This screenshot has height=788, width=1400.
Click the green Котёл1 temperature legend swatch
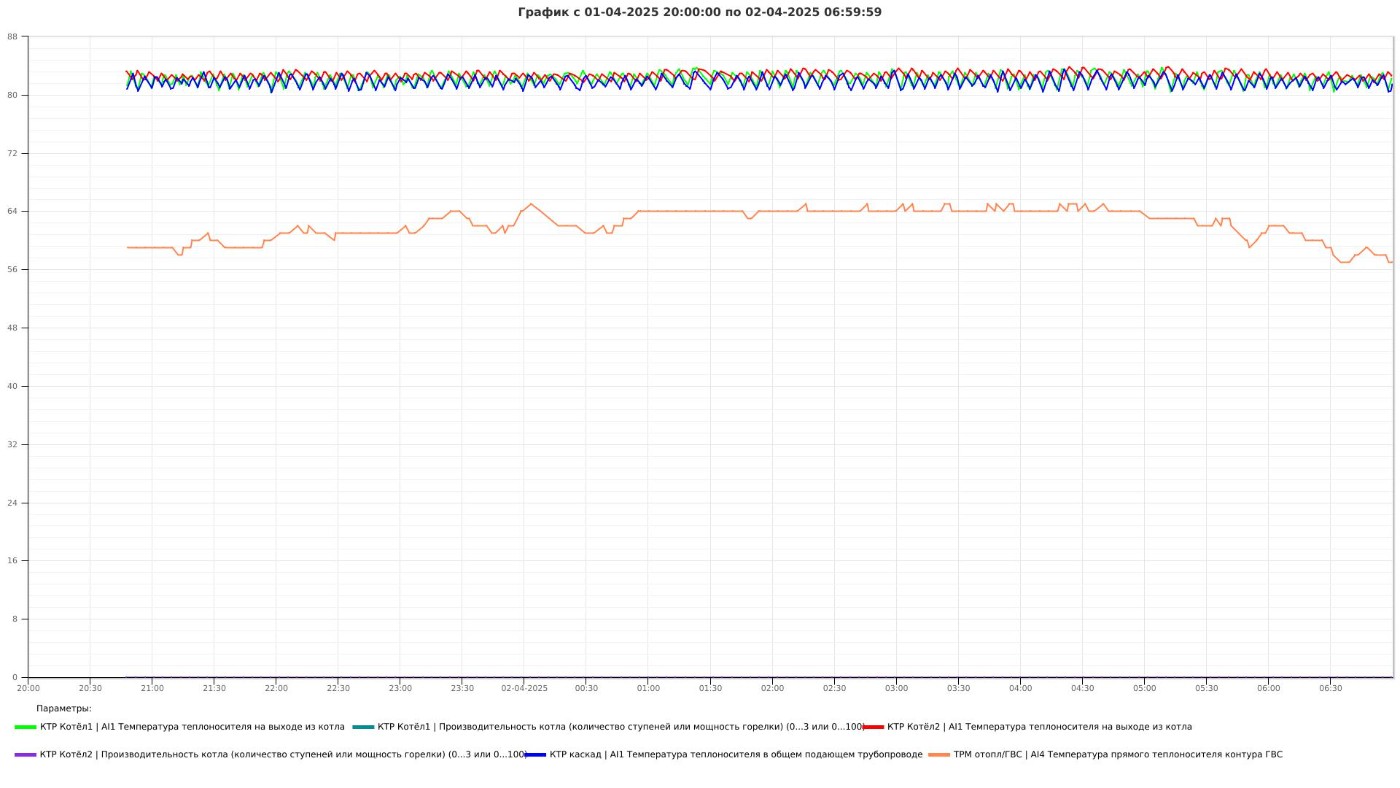(25, 727)
